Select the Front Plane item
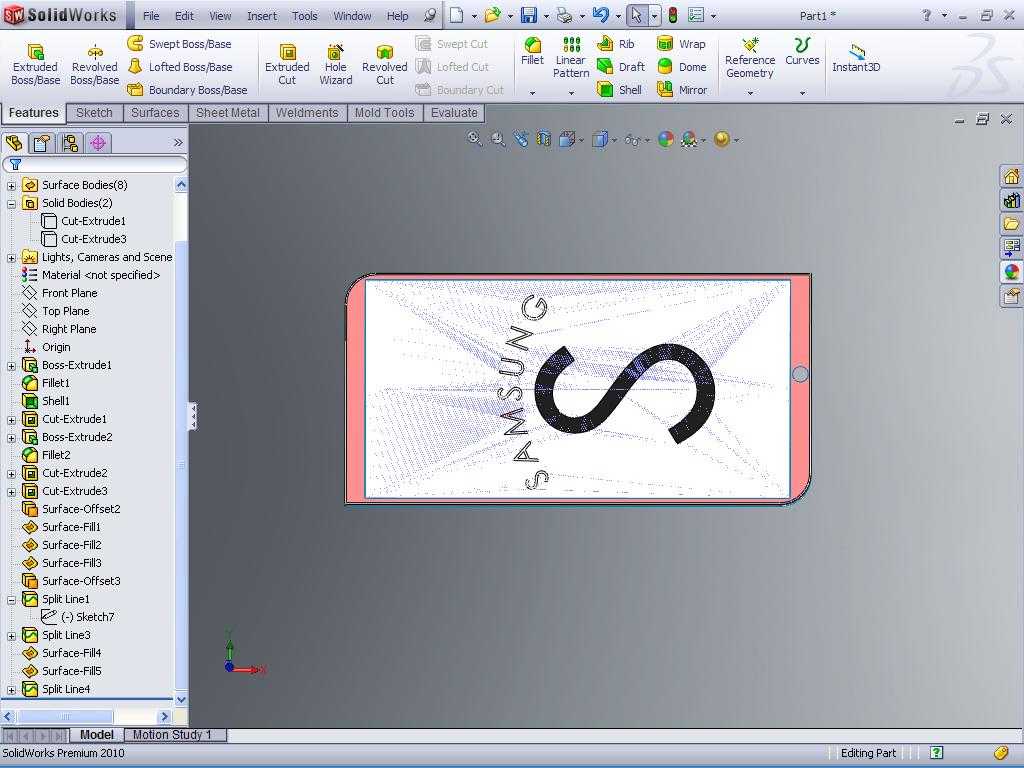The width and height of the screenshot is (1024, 768). point(70,293)
